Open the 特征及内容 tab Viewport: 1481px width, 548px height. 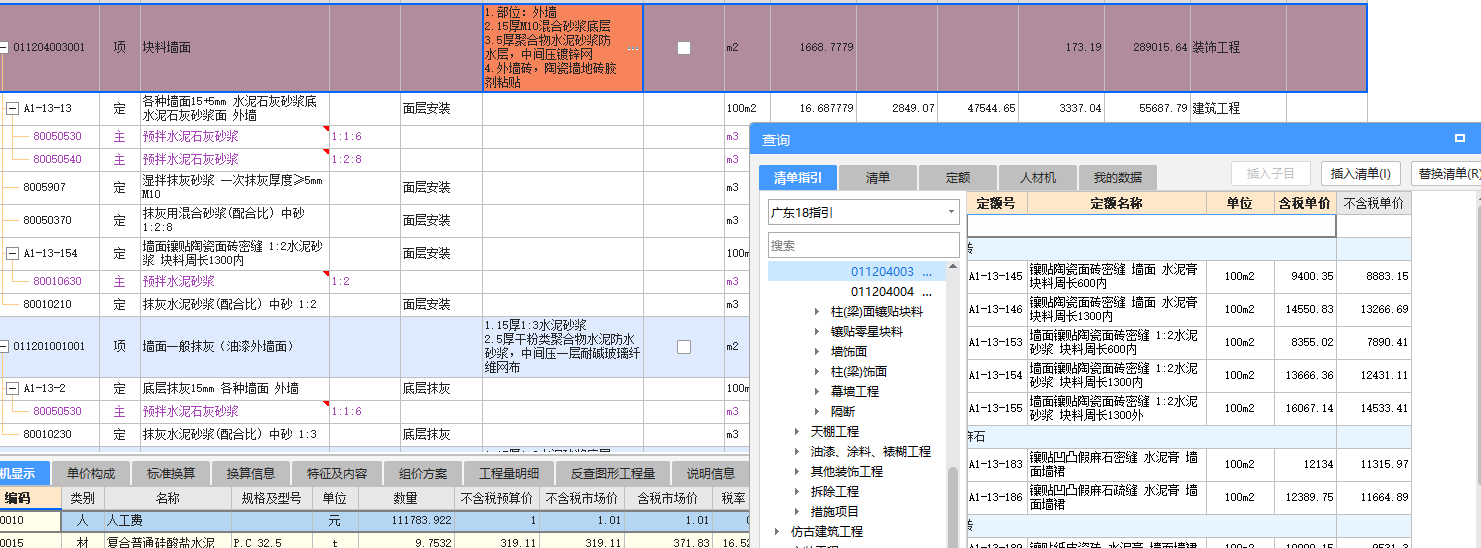click(336, 474)
